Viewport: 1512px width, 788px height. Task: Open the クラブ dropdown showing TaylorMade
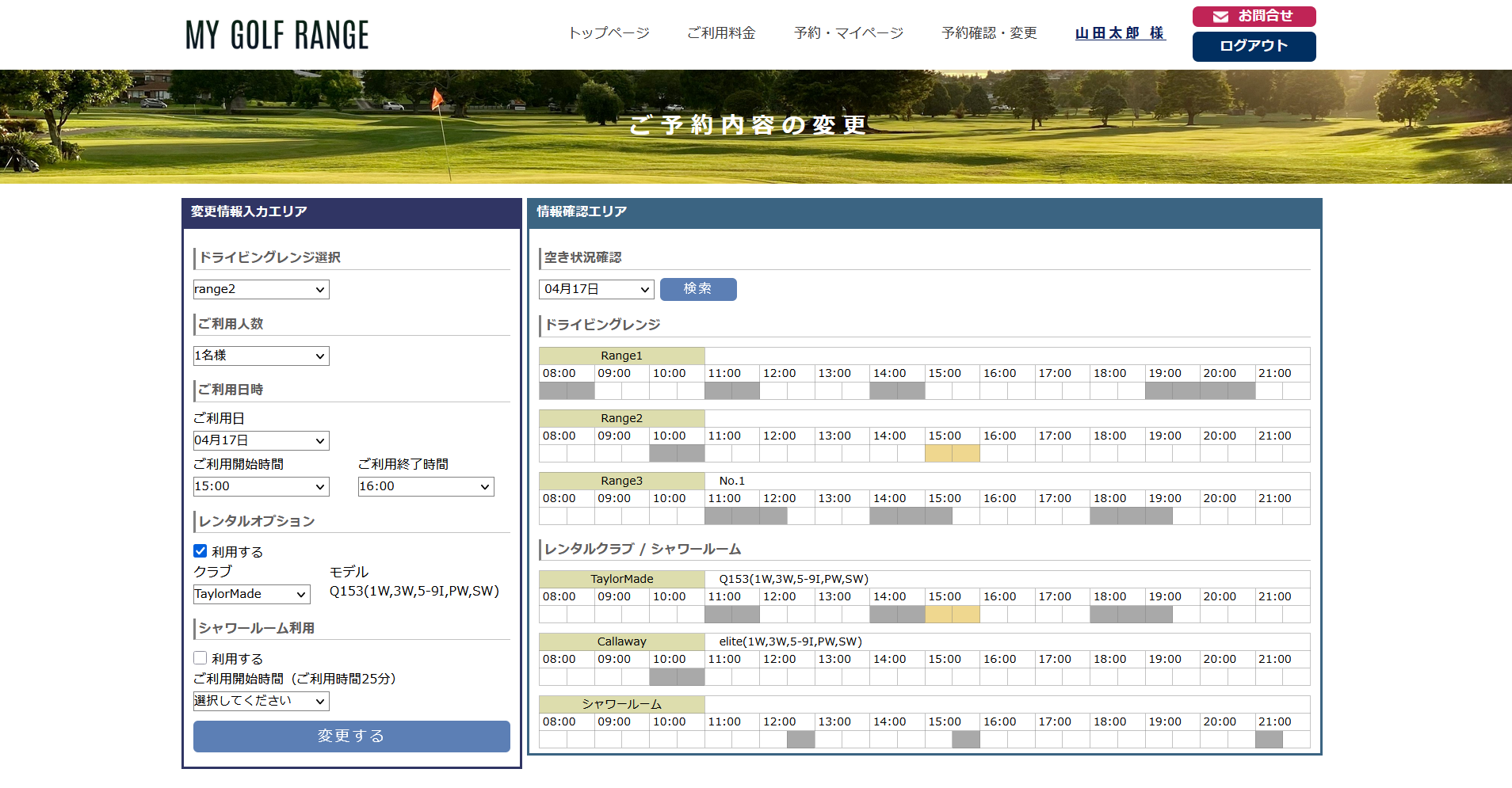251,594
